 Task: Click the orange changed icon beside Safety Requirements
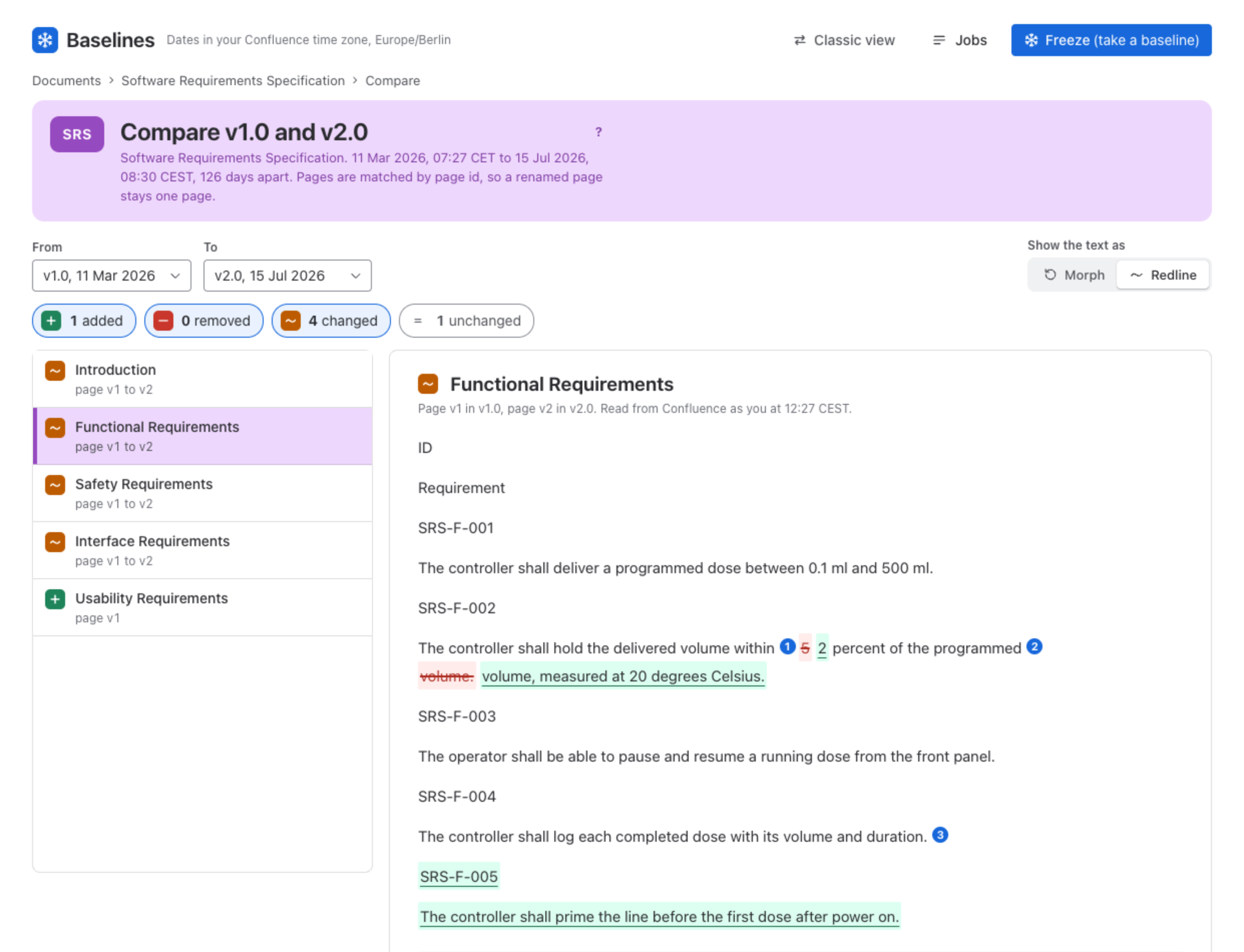click(55, 485)
